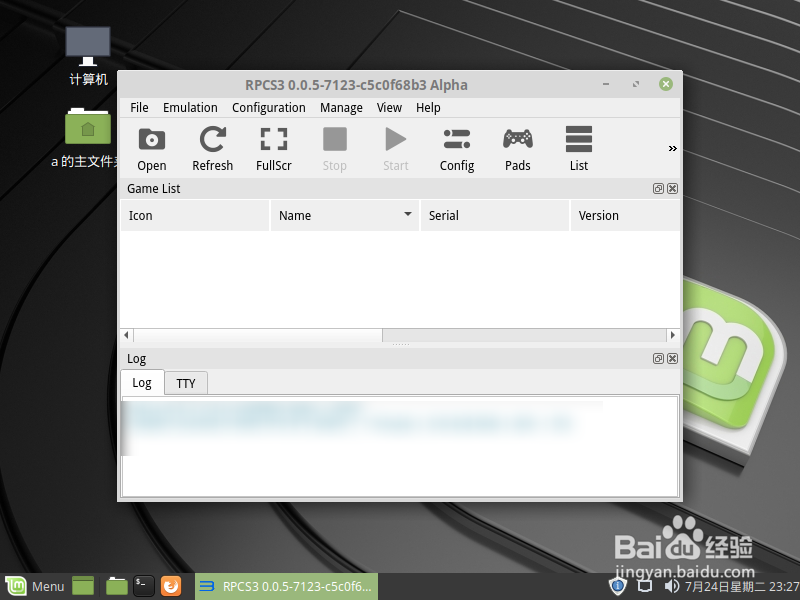Viewport: 800px width, 600px height.
Task: Open the Help menu
Action: 428,108
